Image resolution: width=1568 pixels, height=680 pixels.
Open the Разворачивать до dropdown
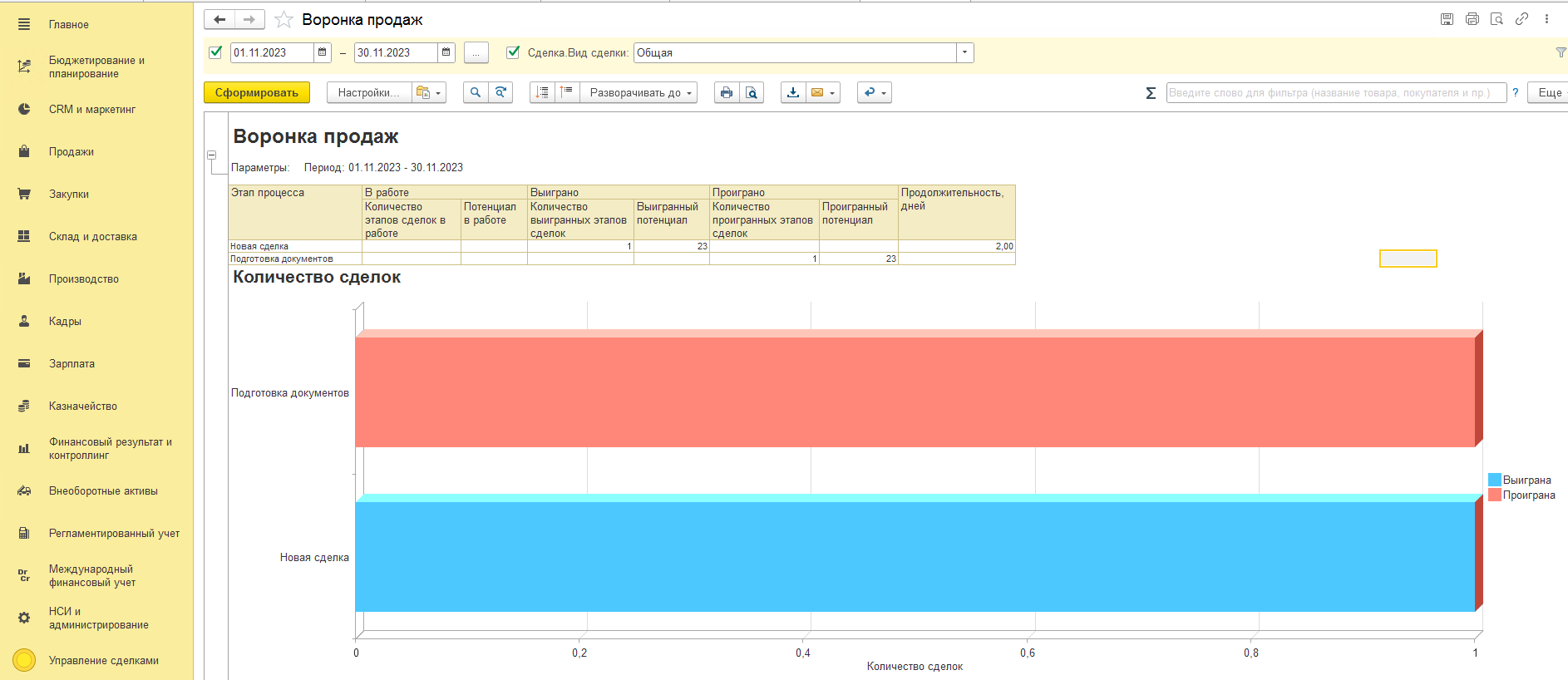click(x=639, y=92)
